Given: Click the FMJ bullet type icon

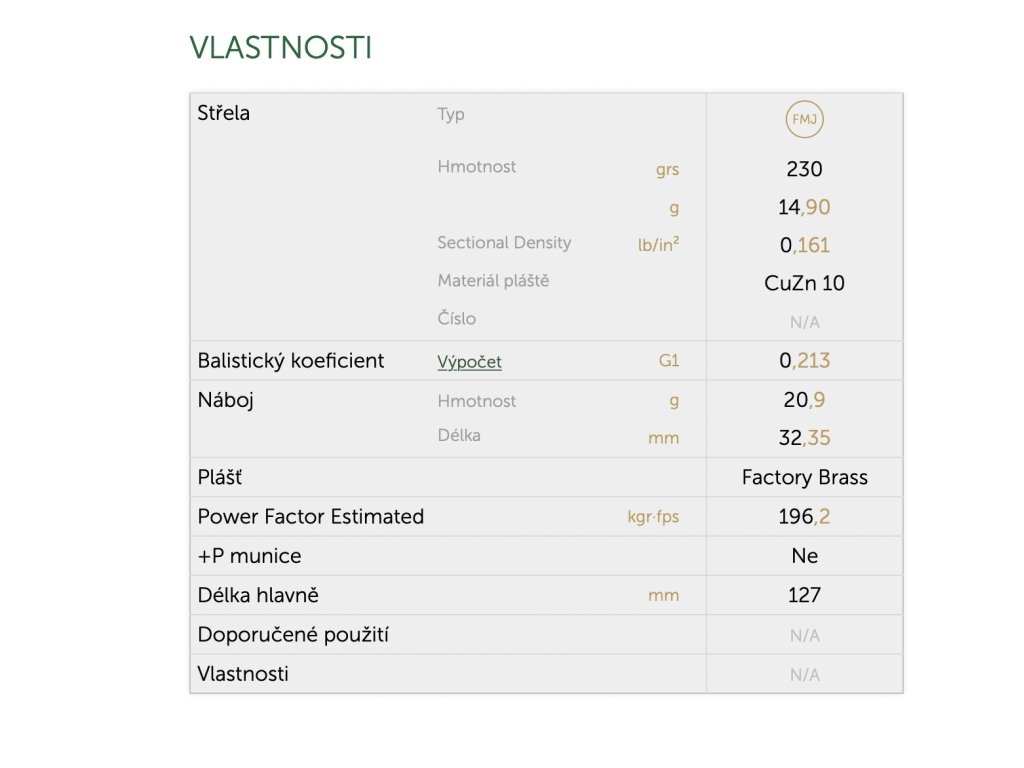Looking at the screenshot, I should coord(804,120).
